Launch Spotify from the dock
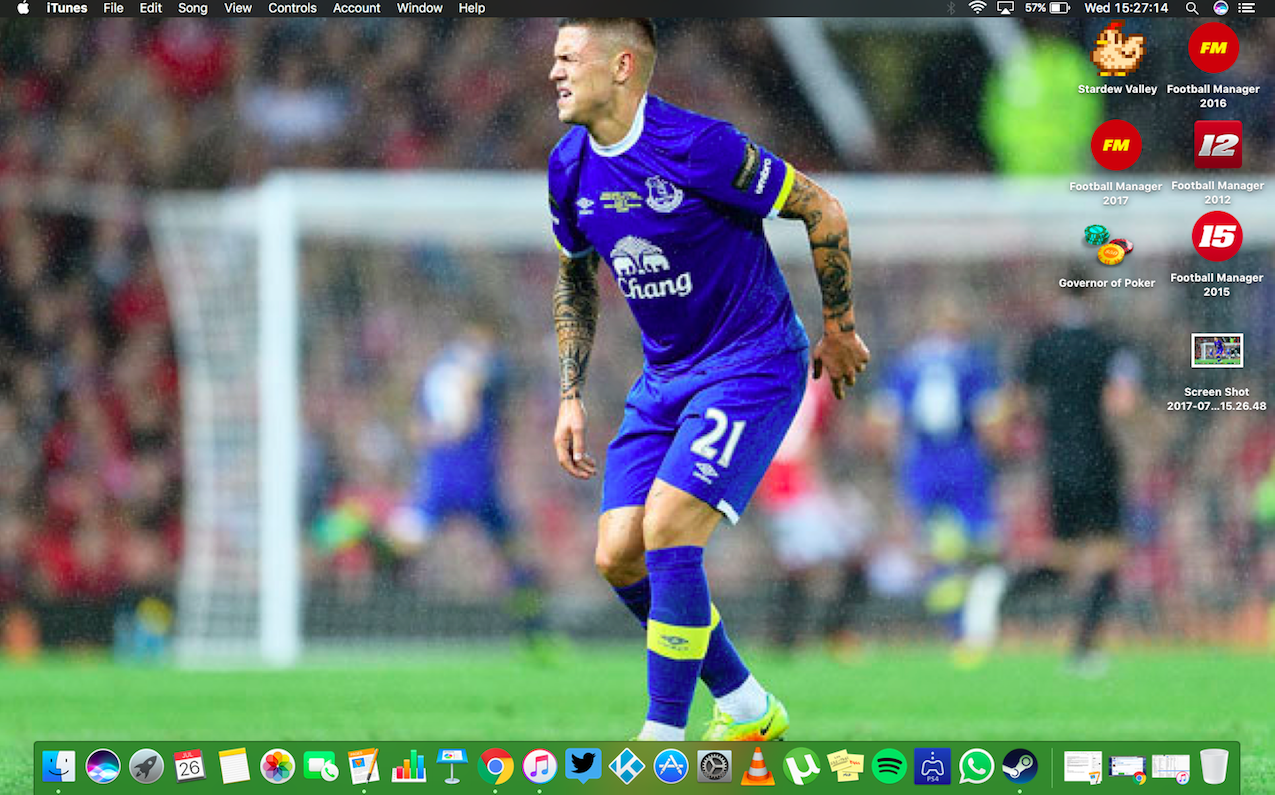The image size is (1275, 795). 889,767
